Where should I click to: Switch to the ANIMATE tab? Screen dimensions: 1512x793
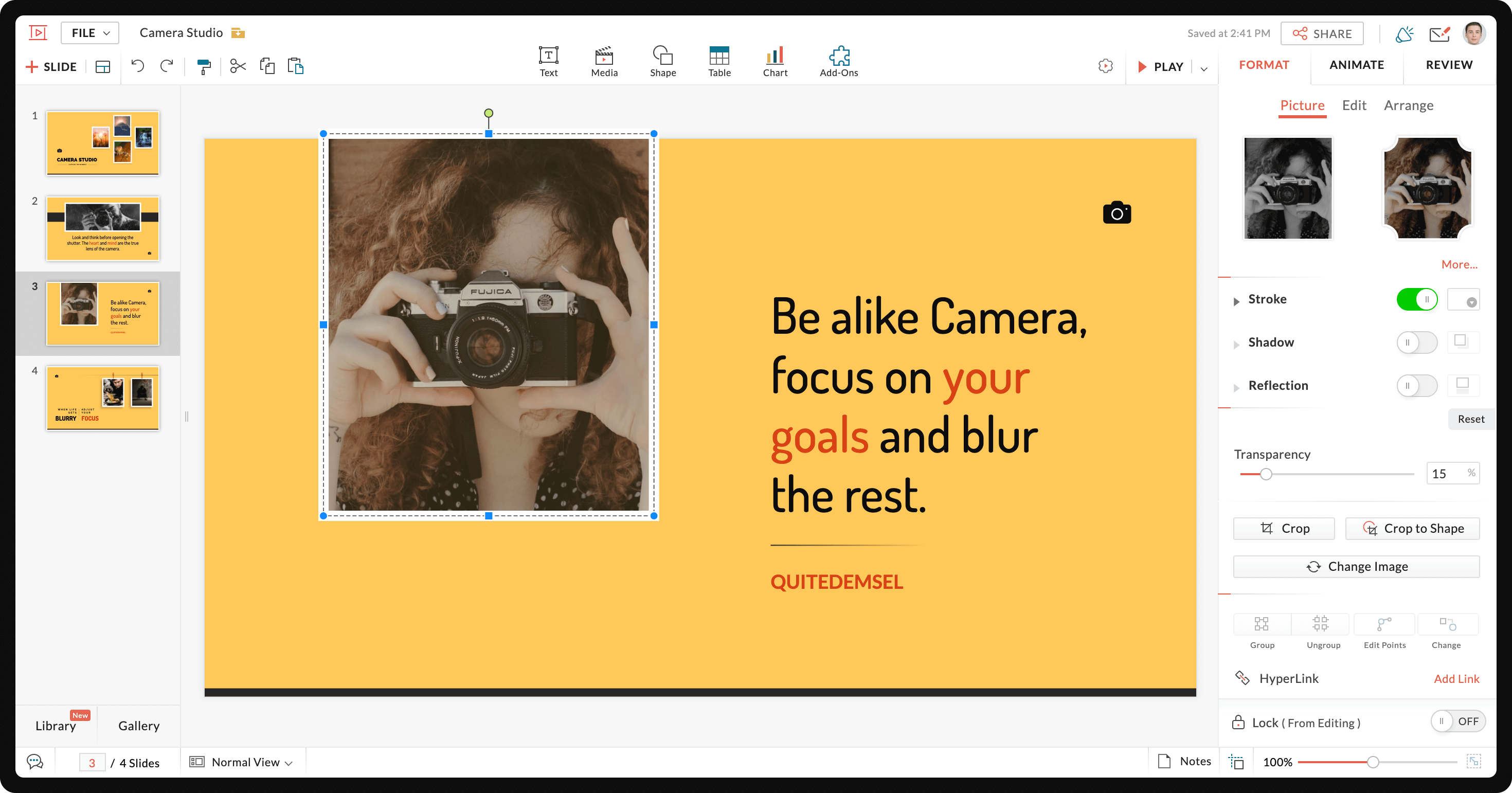(1356, 65)
